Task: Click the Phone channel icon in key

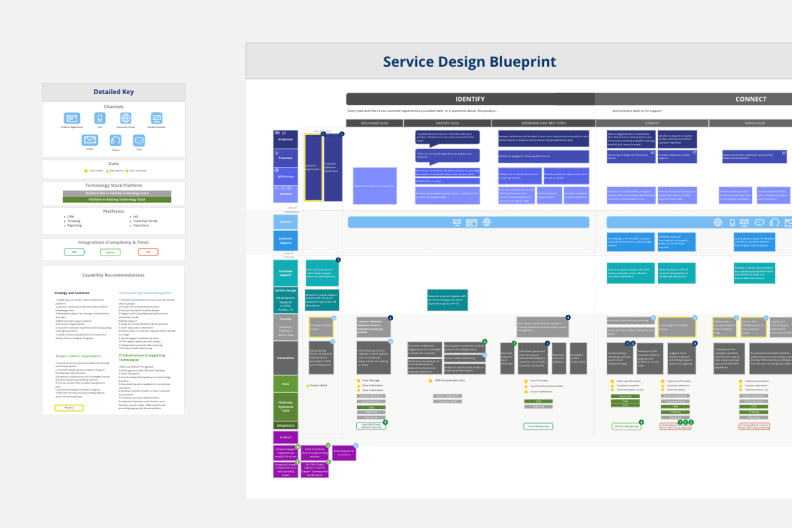Action: (113, 141)
